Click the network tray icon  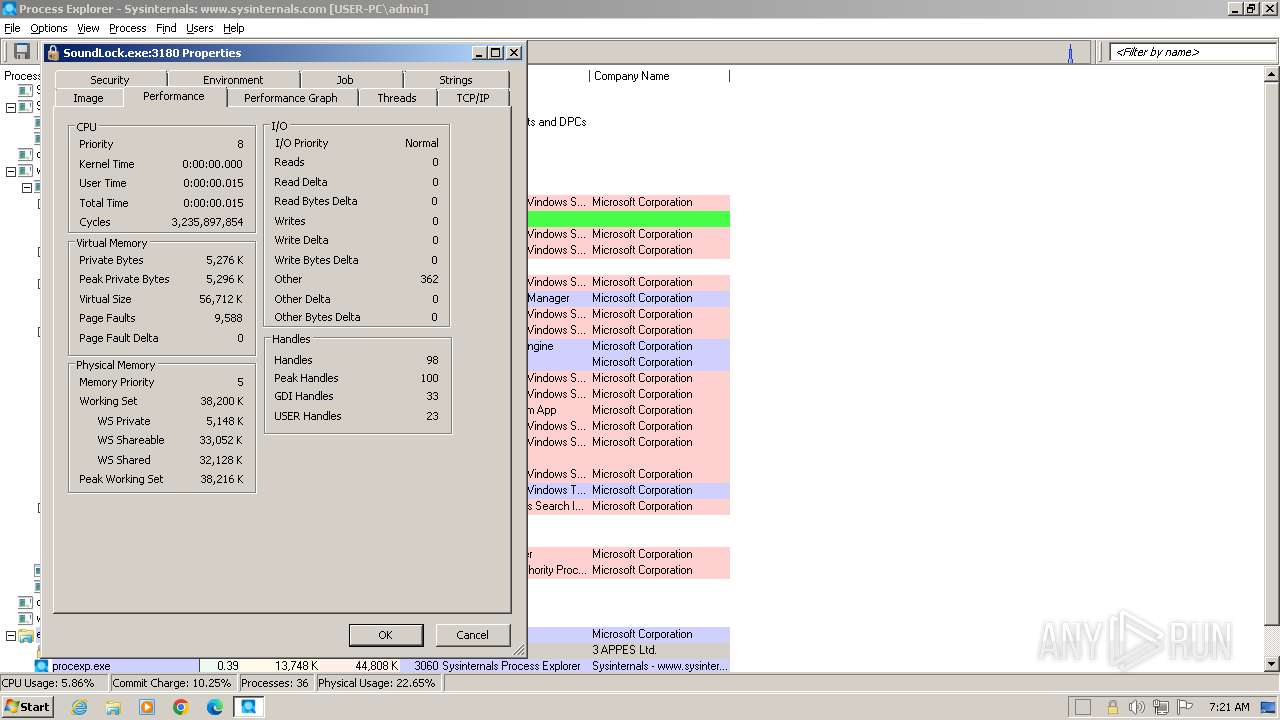pyautogui.click(x=1161, y=707)
